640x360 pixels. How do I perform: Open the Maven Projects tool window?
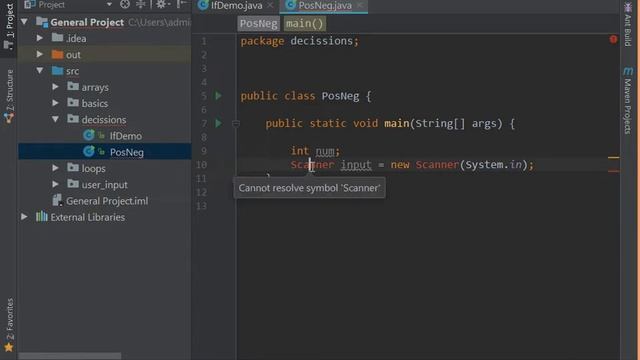pyautogui.click(x=628, y=101)
